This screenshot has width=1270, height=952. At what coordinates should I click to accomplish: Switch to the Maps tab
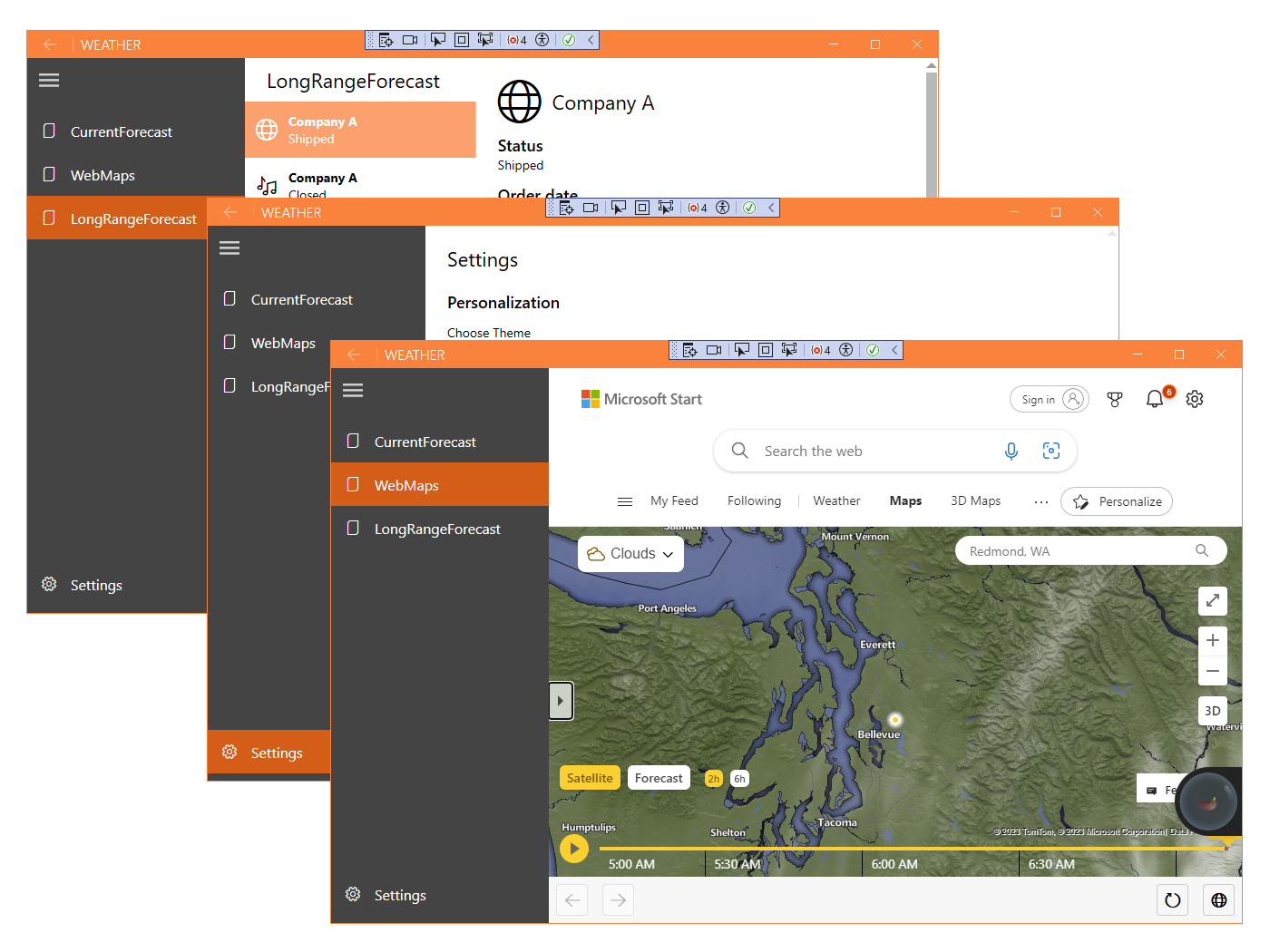coord(905,500)
